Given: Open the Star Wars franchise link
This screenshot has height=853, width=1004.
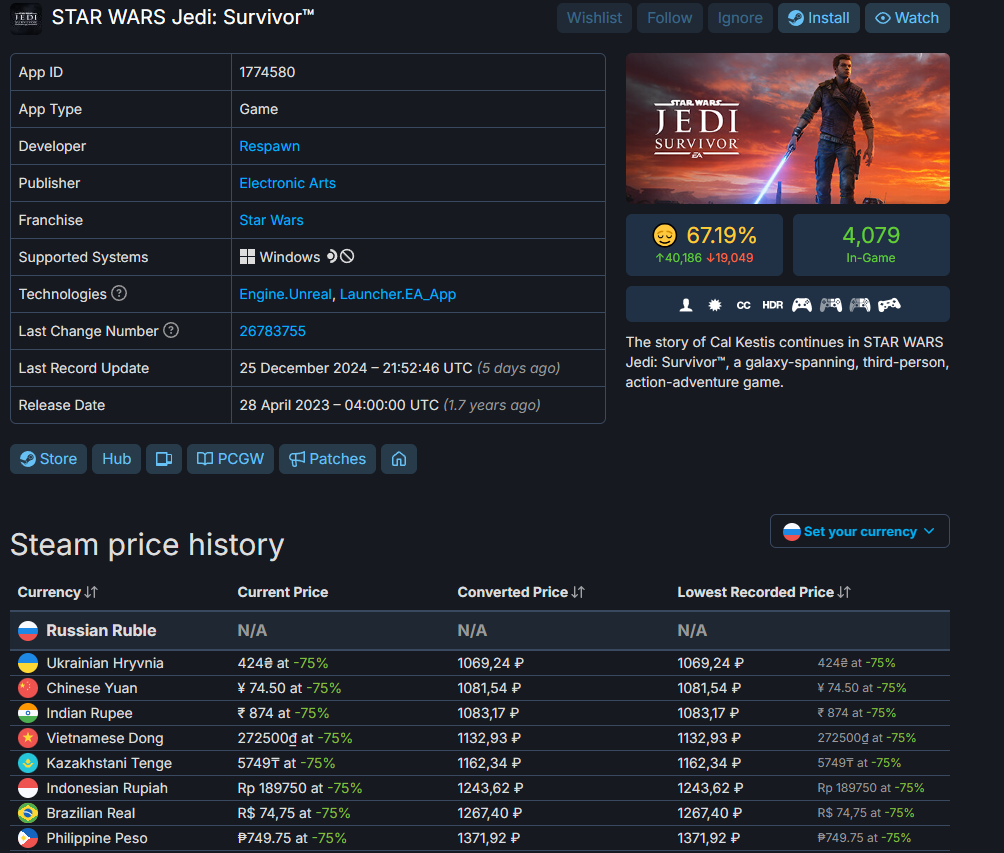Looking at the screenshot, I should pyautogui.click(x=271, y=220).
